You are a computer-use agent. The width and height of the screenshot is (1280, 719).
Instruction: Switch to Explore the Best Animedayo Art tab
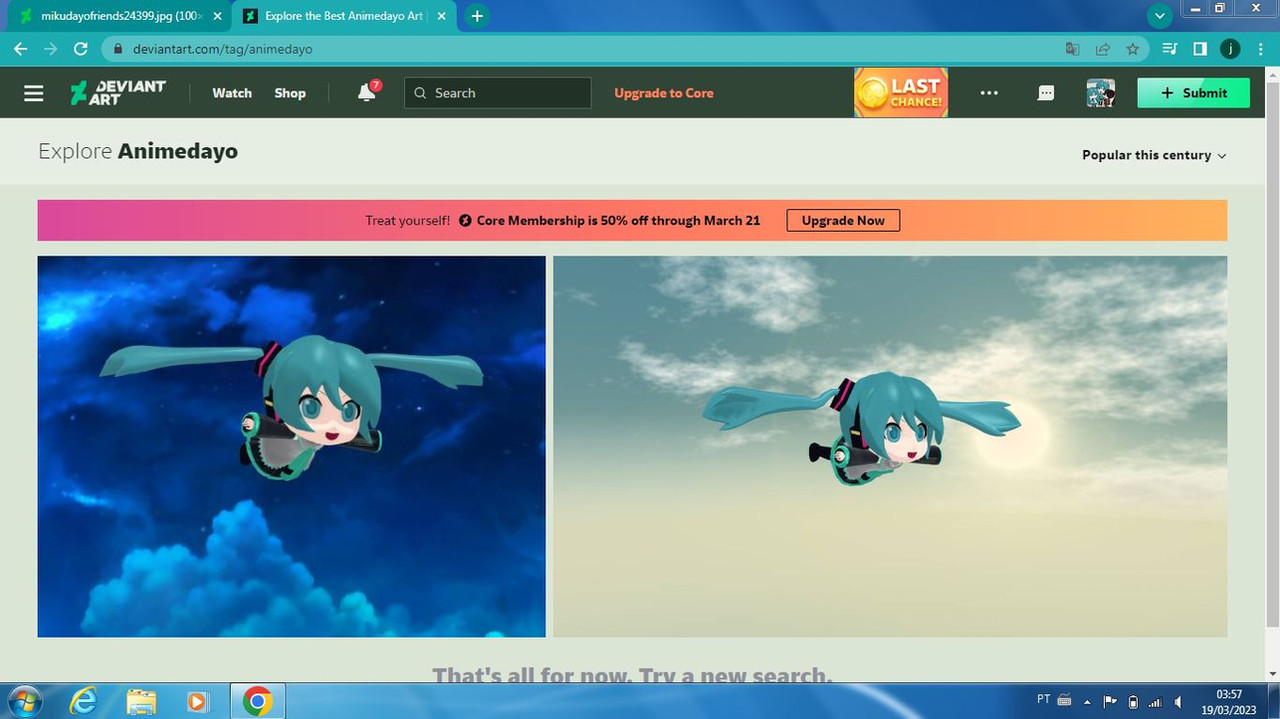344,16
